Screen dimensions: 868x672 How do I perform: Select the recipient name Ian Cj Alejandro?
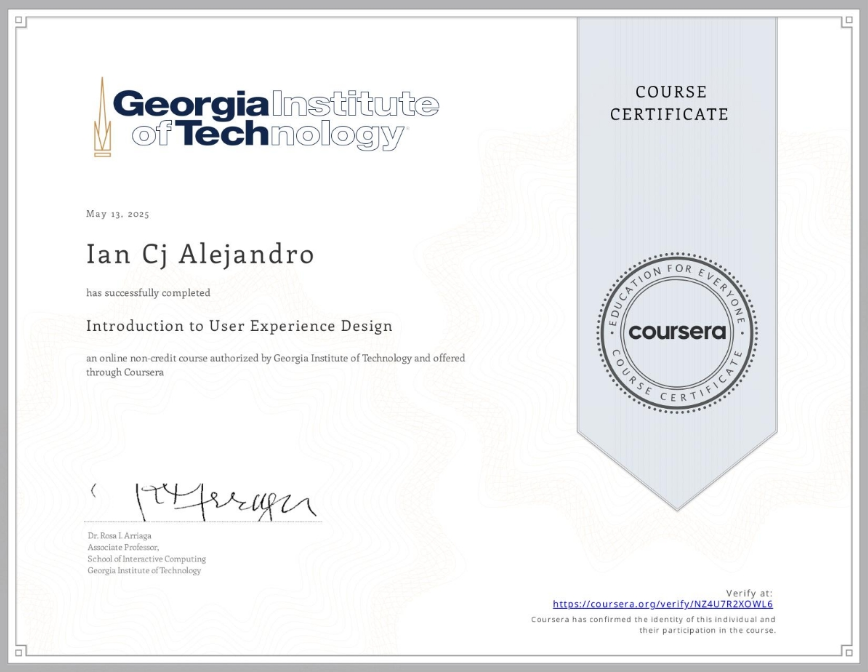point(198,255)
